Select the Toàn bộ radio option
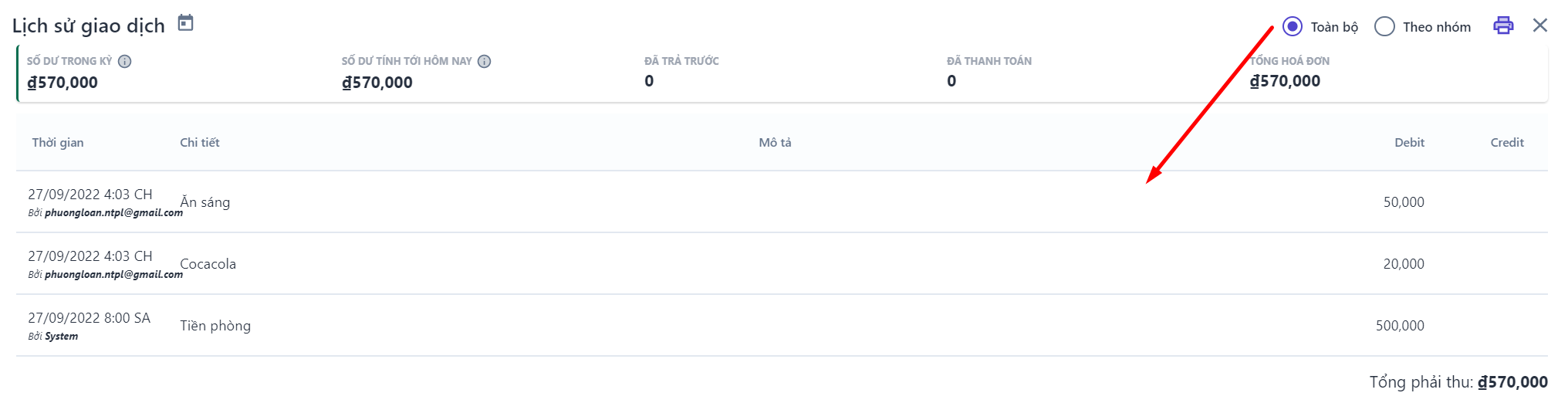1568x403 pixels. point(1293,27)
